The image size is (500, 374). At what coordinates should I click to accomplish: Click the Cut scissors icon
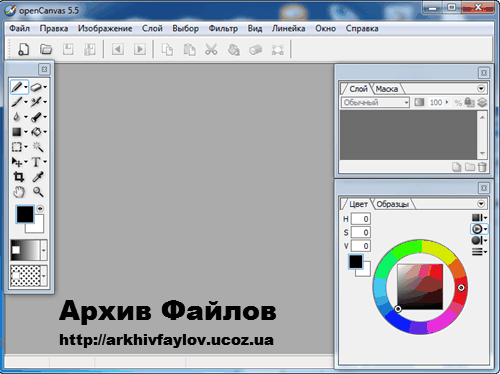211,50
